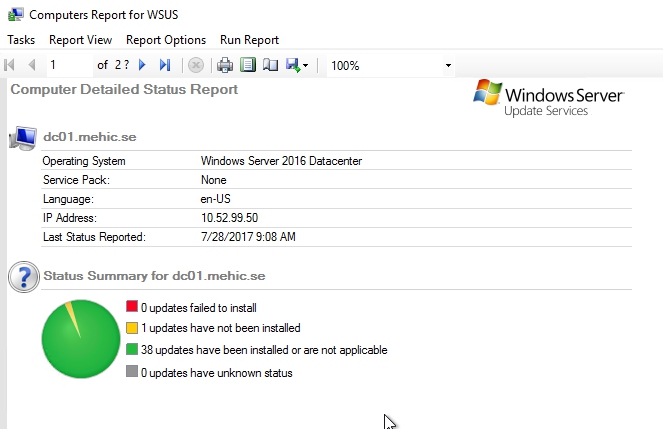Click the Run Report menu item

249,40
